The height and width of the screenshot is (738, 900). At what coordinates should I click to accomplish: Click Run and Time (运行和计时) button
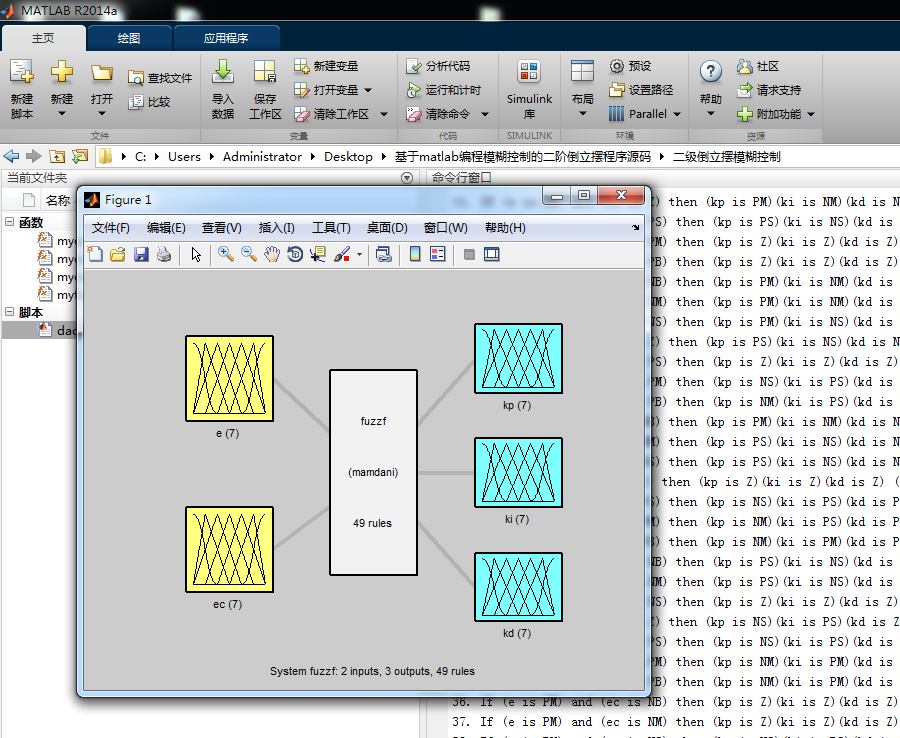pos(443,90)
